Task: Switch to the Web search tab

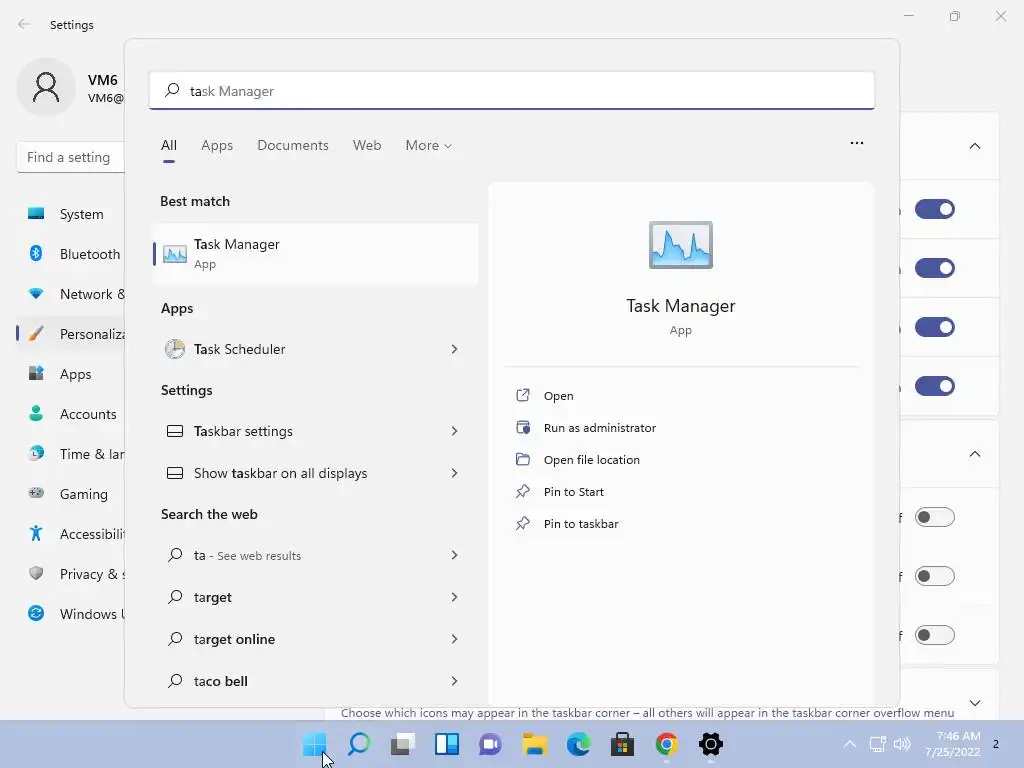Action: click(367, 145)
